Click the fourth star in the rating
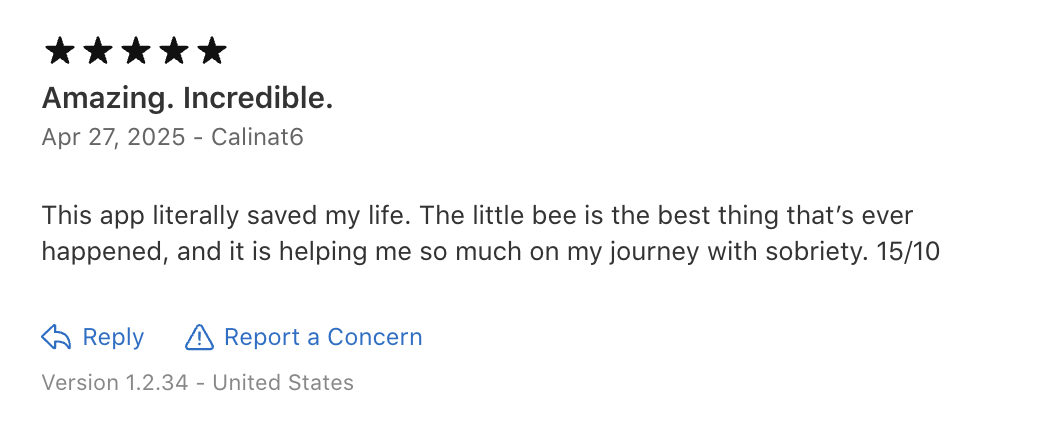 tap(174, 51)
